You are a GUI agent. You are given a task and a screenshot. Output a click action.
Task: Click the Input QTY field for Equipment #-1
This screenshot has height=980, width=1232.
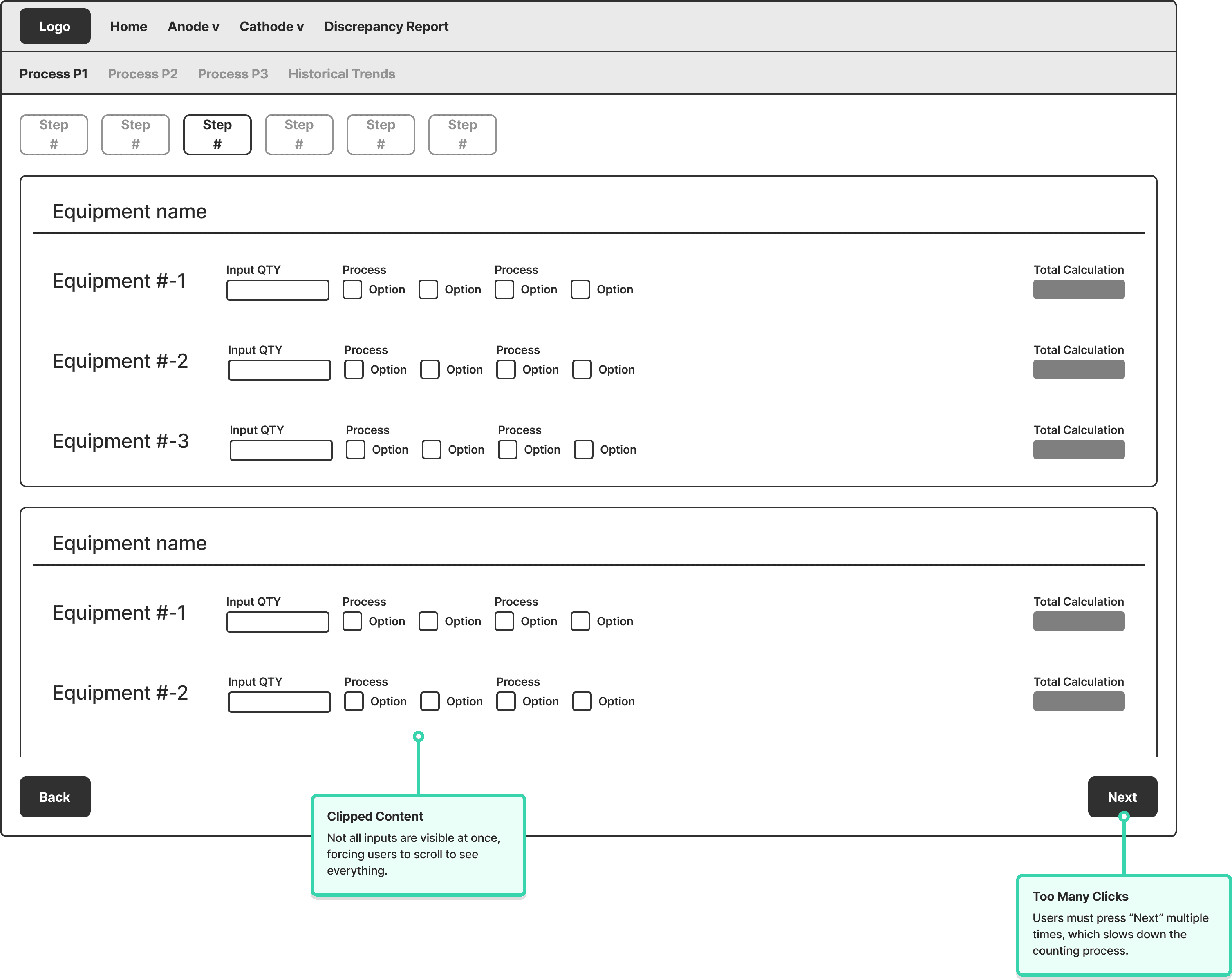coord(278,290)
